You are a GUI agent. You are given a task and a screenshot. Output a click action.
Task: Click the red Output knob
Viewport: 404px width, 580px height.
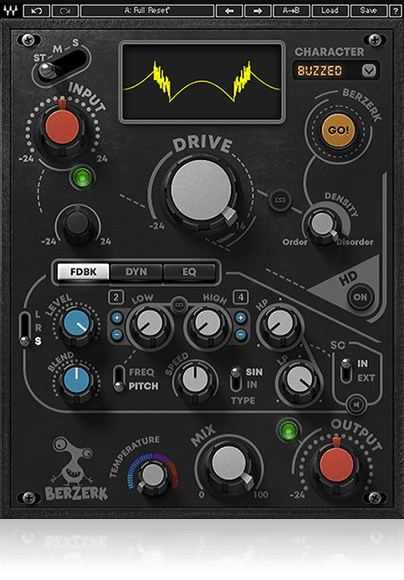point(336,465)
